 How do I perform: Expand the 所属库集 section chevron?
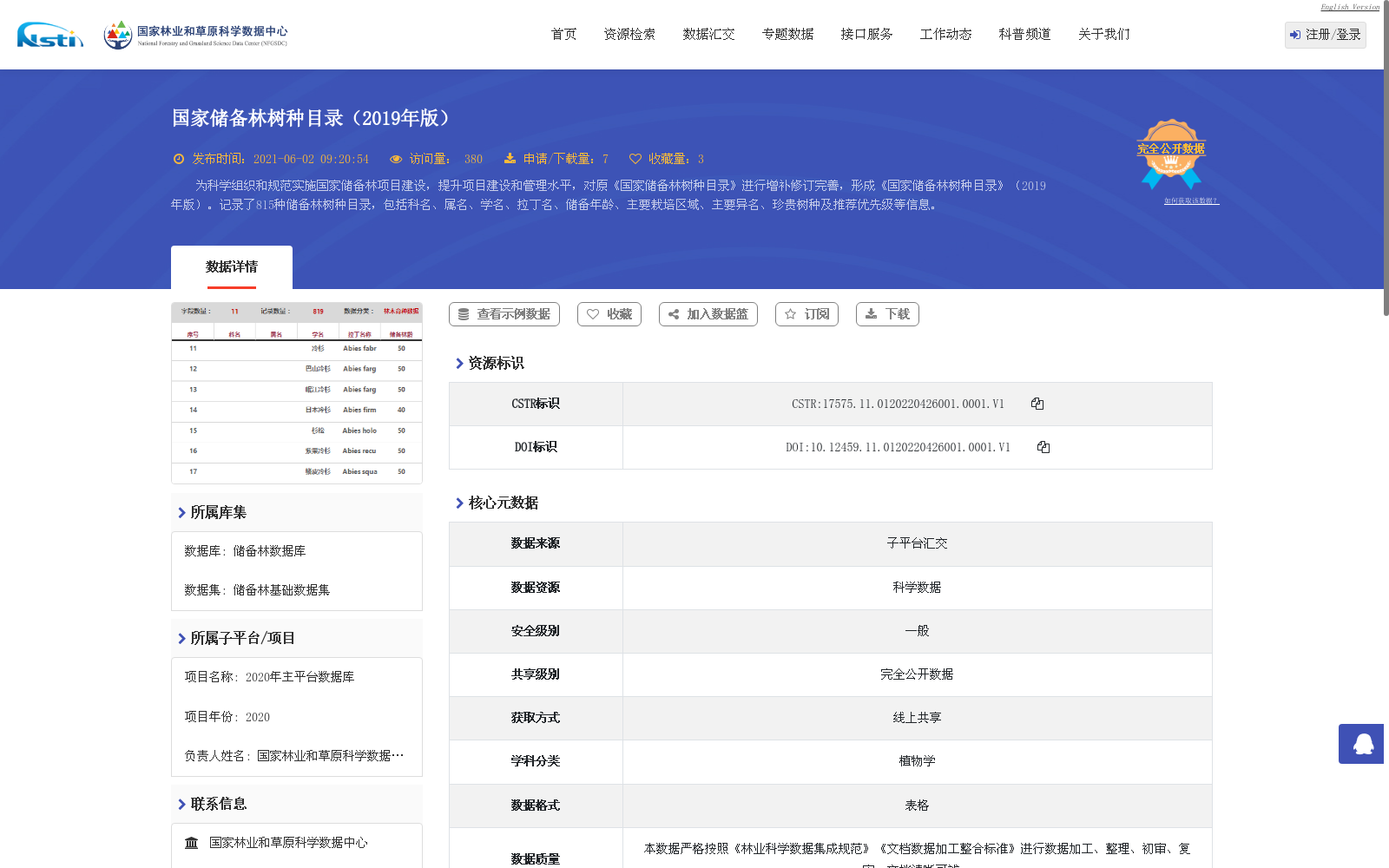[181, 513]
